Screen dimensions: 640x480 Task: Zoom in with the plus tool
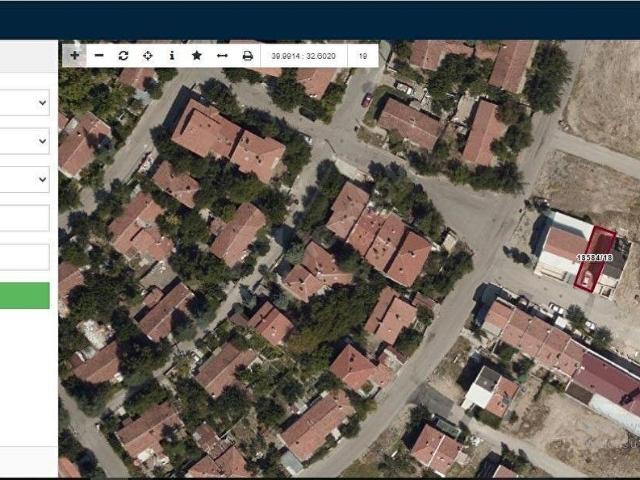74,56
